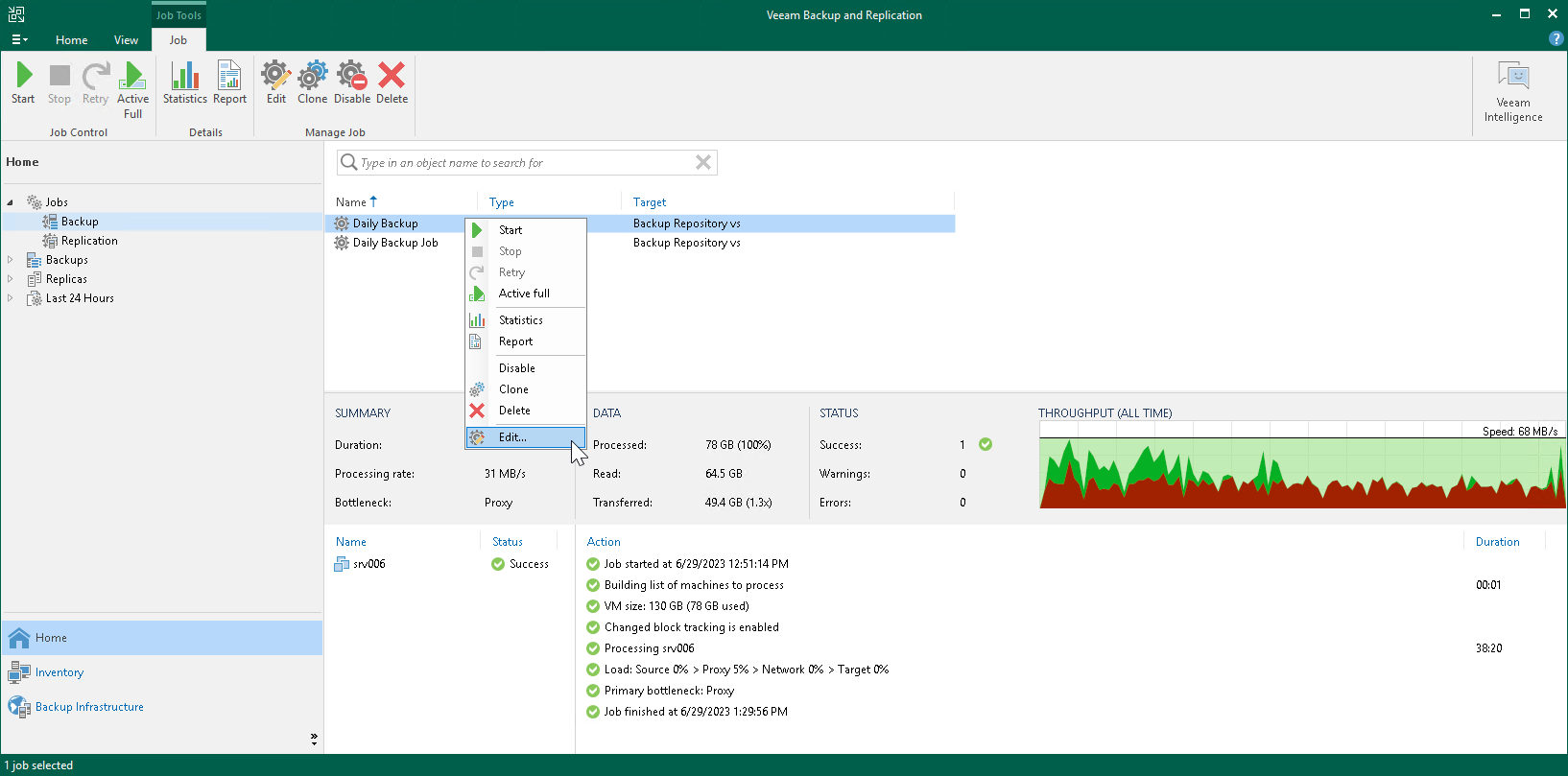Screen dimensions: 1568x776
Task: Expand the Last 24 Hours node
Action: coord(11,298)
